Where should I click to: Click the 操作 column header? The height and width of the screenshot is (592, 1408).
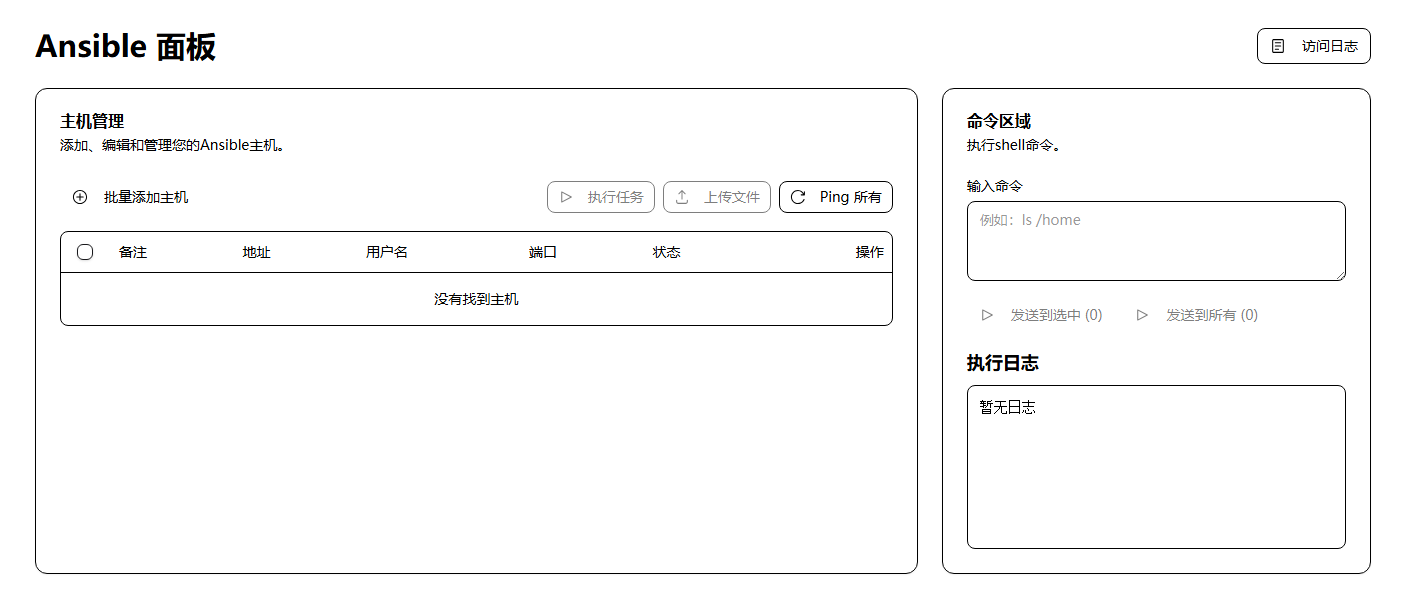[x=870, y=252]
